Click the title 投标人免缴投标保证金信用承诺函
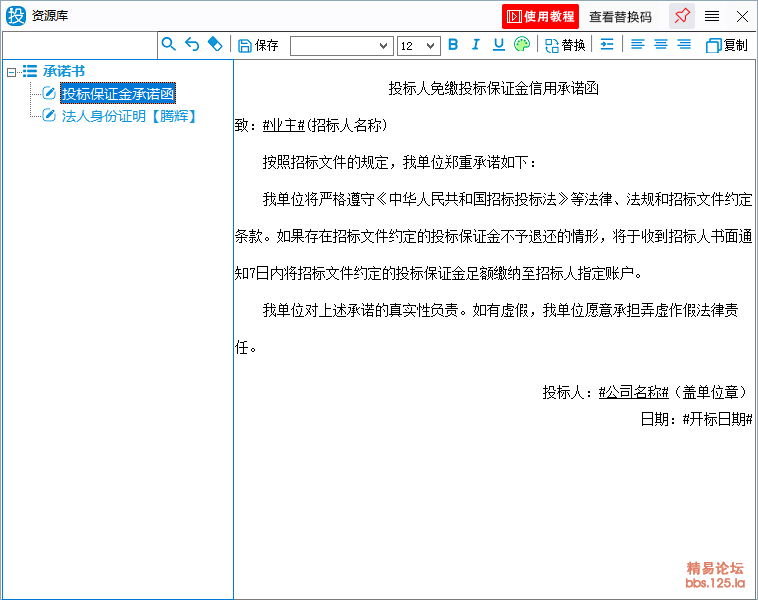Image resolution: width=758 pixels, height=600 pixels. (x=494, y=88)
